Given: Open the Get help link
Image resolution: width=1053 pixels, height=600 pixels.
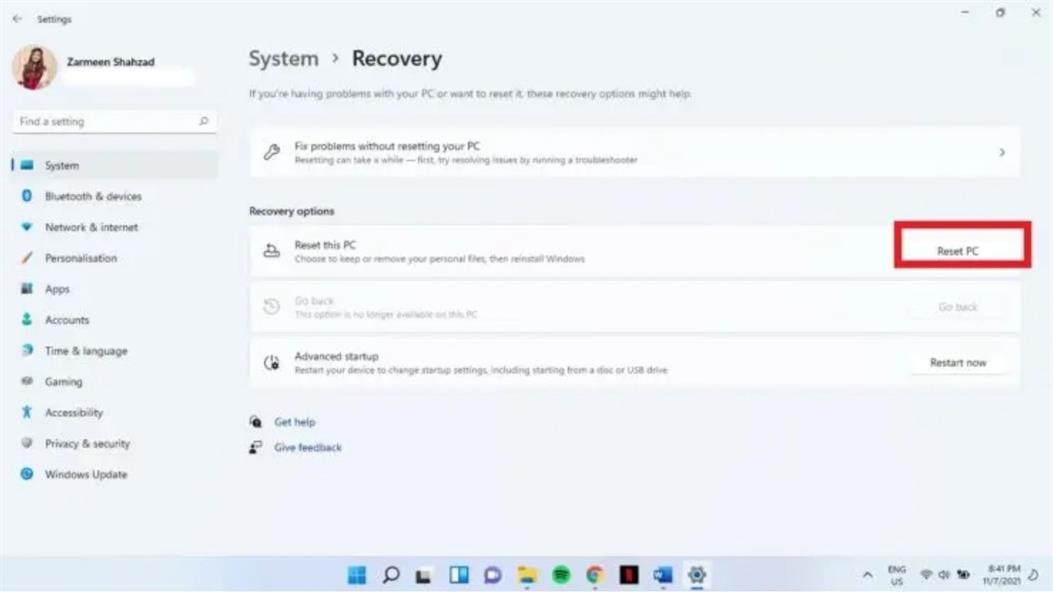Looking at the screenshot, I should point(294,422).
